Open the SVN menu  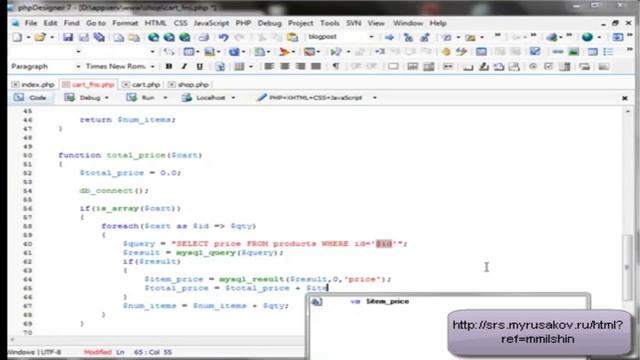[353, 23]
